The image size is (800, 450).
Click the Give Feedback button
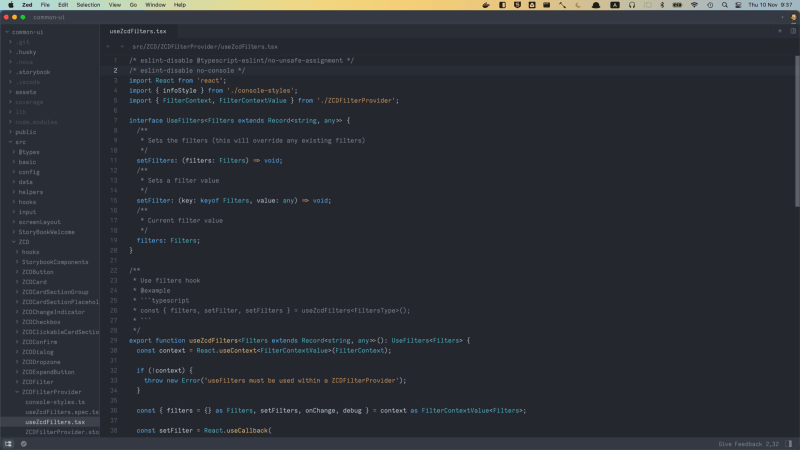(x=740, y=444)
